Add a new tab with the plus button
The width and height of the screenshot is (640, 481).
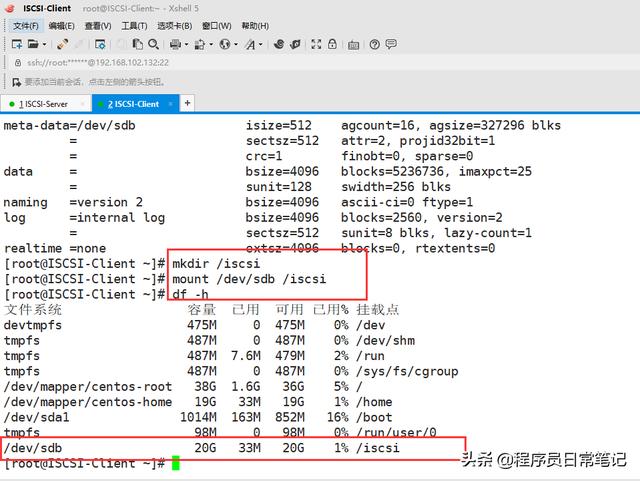click(187, 103)
